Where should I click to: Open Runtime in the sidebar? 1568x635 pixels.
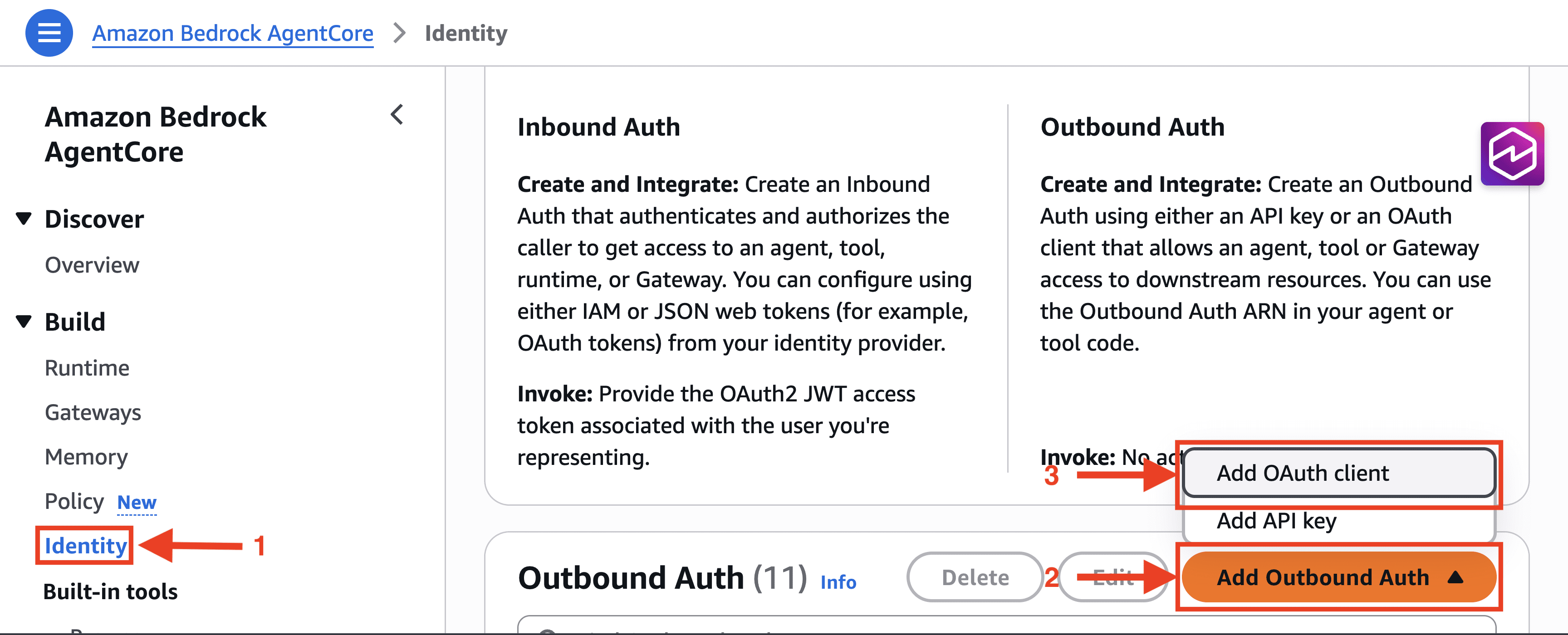(x=87, y=367)
